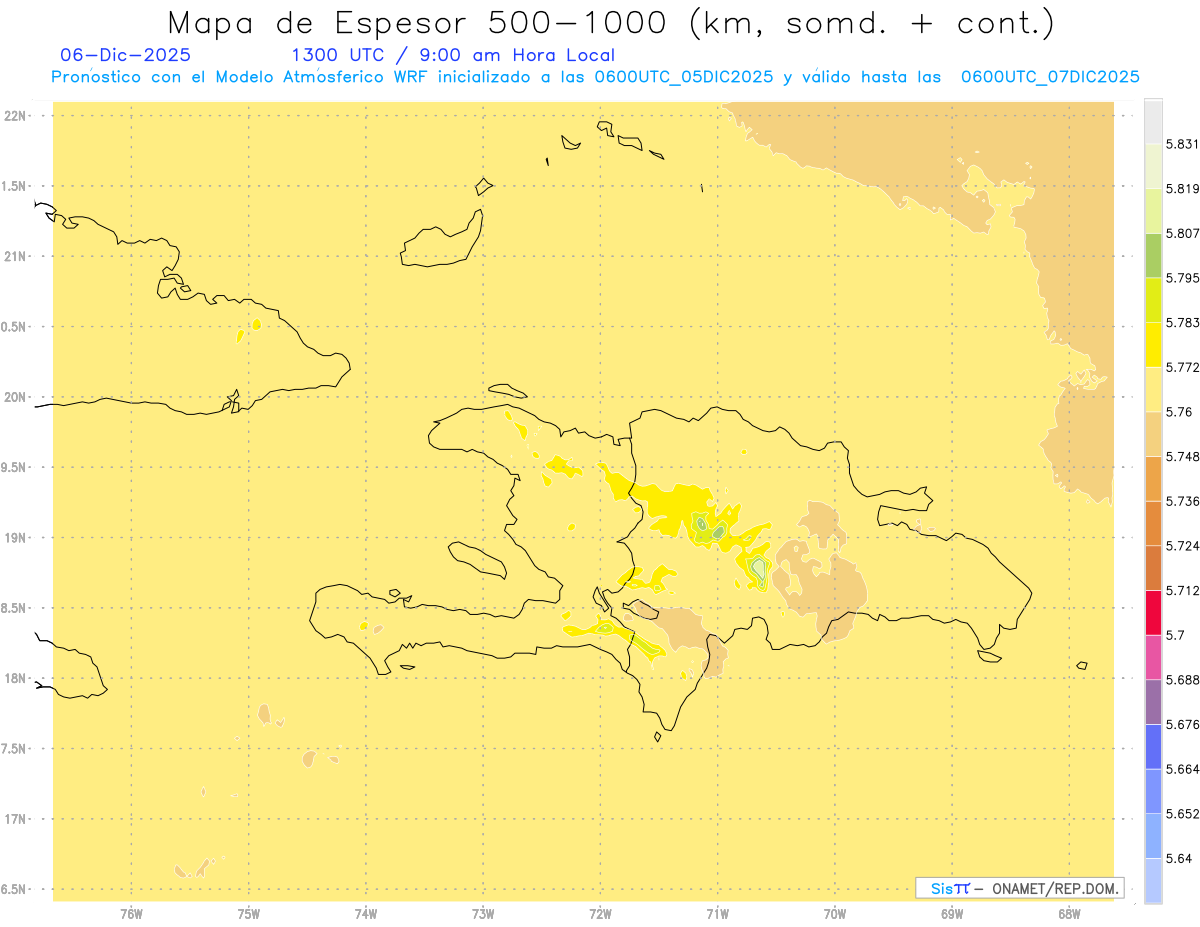Click the longitude label '68W'

tap(1069, 914)
